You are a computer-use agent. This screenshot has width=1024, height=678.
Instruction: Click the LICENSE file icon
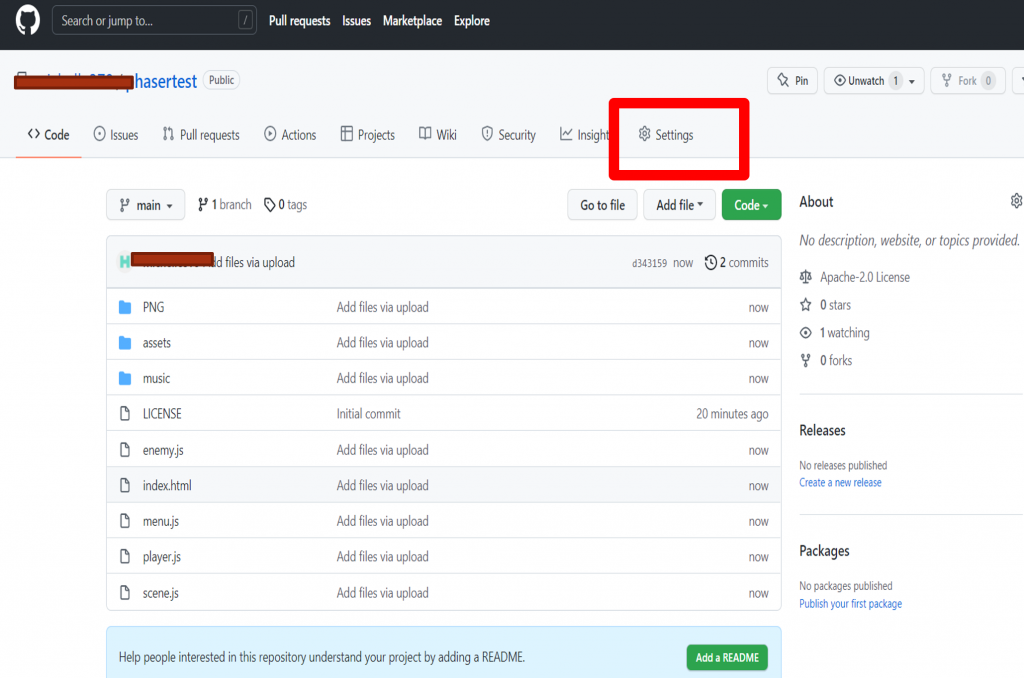(x=125, y=413)
